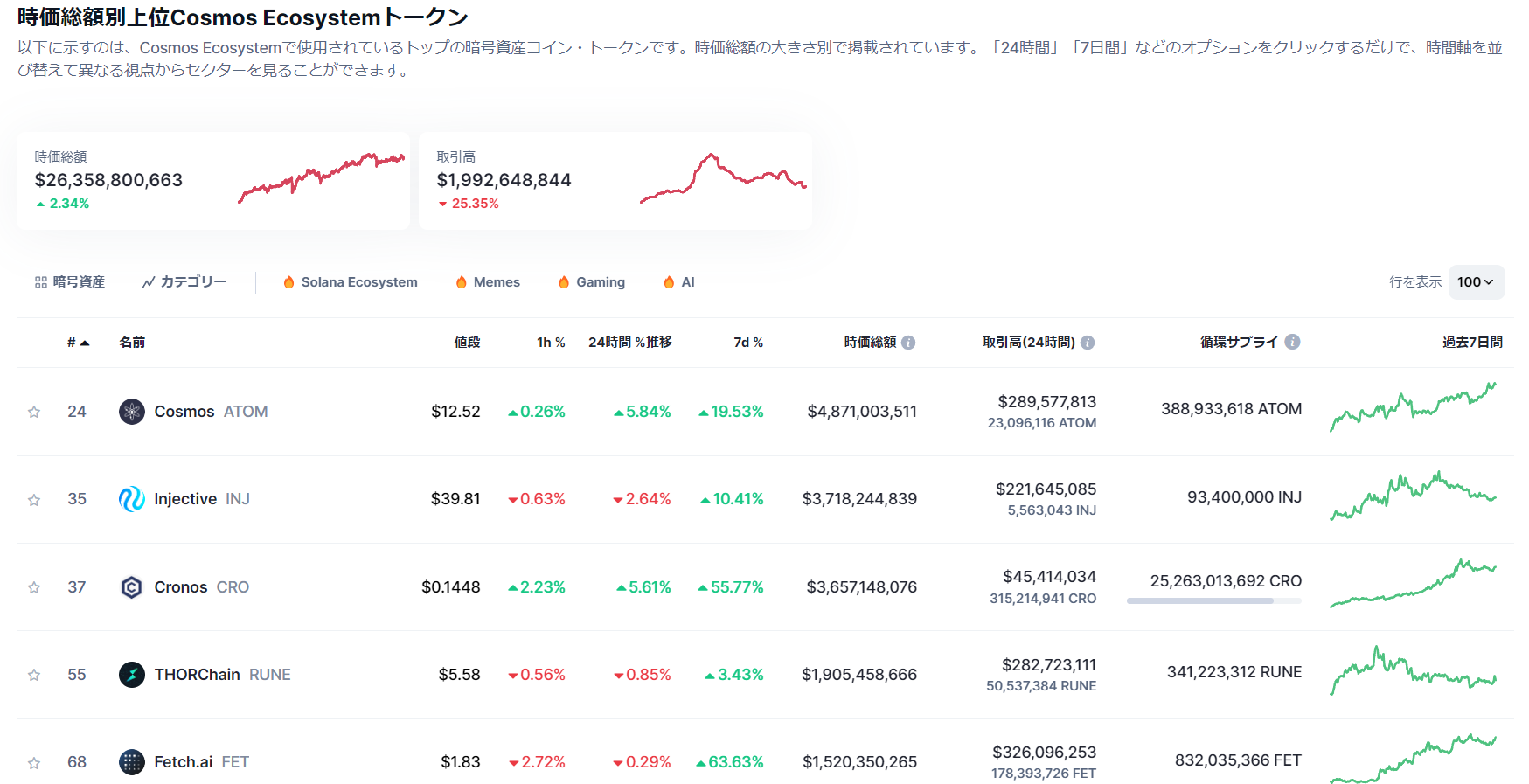Click the THORChain RUNE coin logo

coord(131,675)
